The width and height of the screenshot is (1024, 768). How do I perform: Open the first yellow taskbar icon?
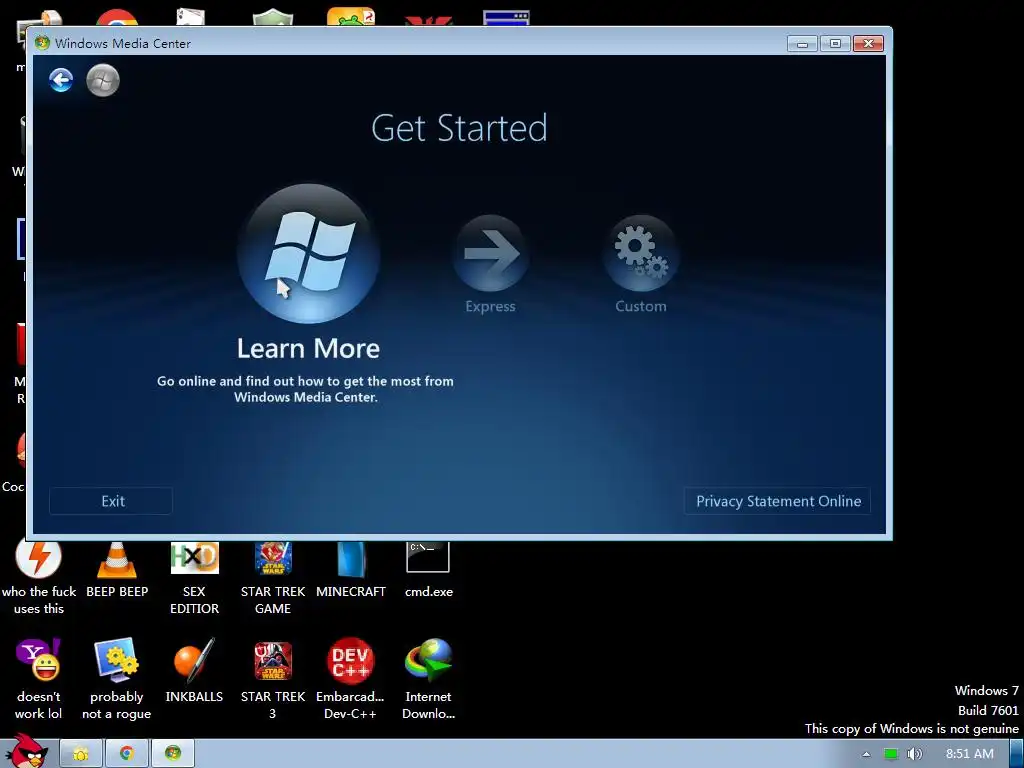tap(81, 754)
